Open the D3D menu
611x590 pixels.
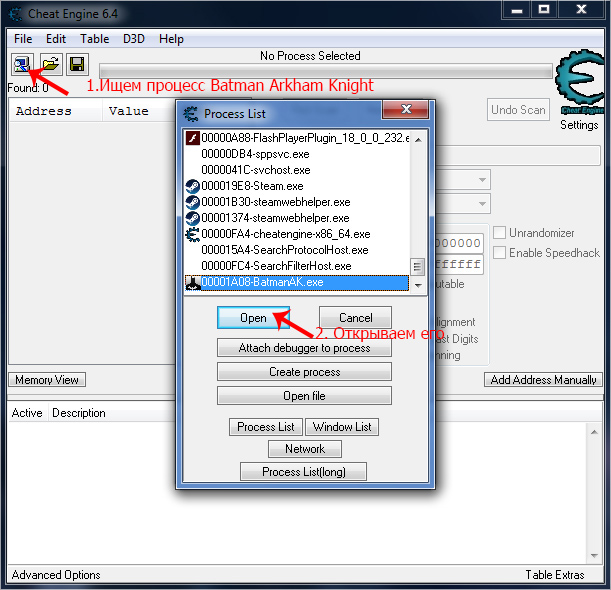coord(134,39)
